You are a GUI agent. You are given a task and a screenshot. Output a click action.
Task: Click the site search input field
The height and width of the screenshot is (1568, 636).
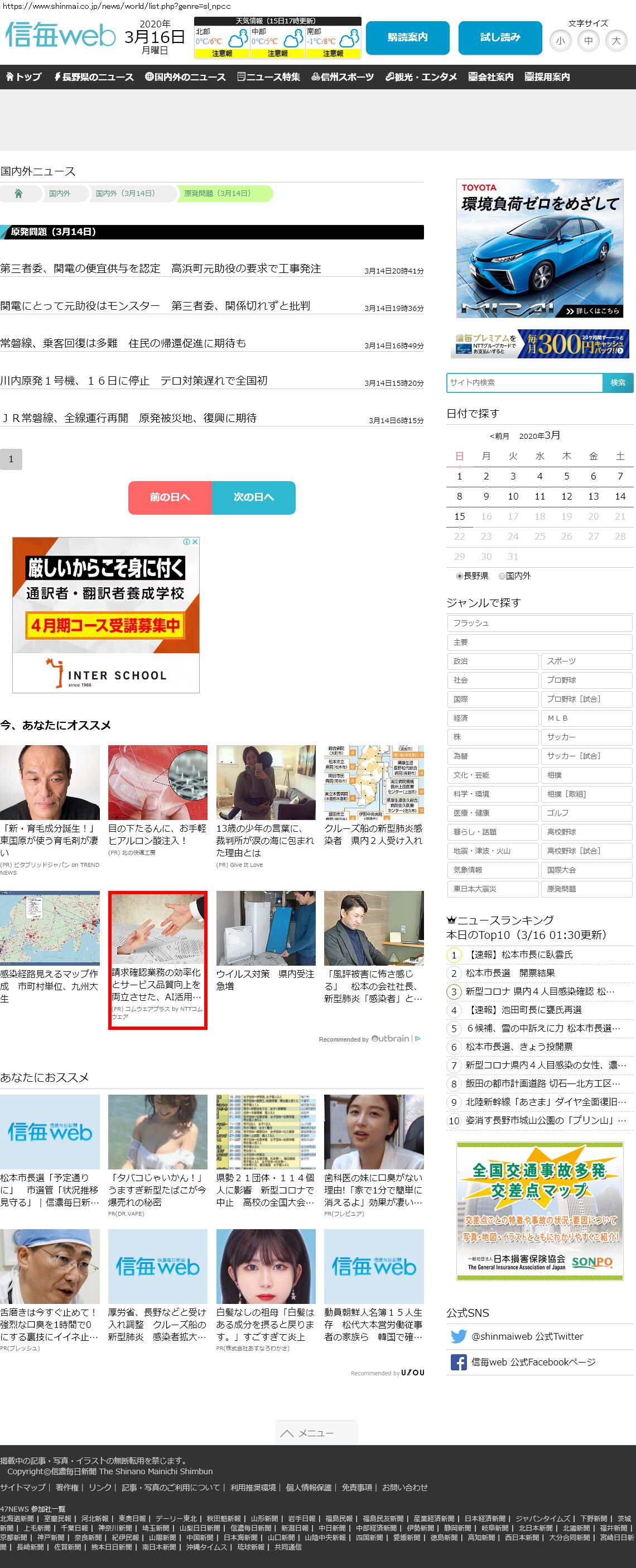[x=524, y=382]
